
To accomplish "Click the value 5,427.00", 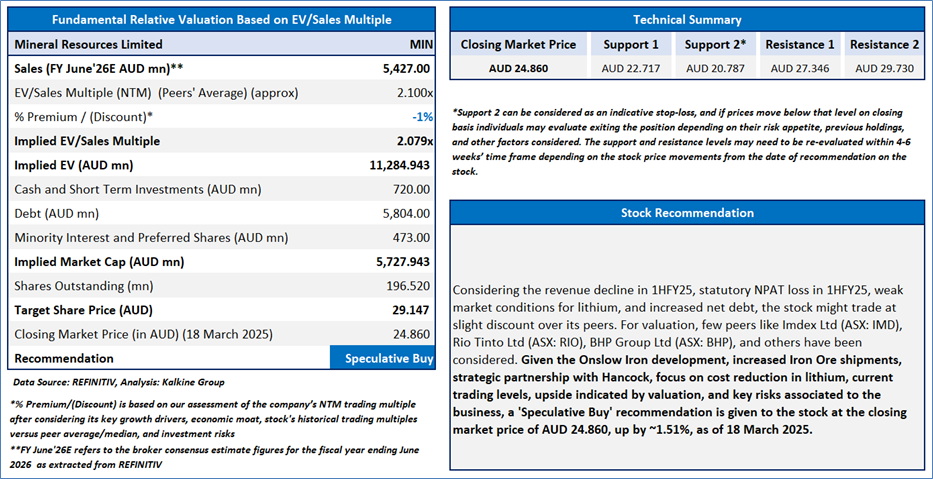I will (406, 68).
